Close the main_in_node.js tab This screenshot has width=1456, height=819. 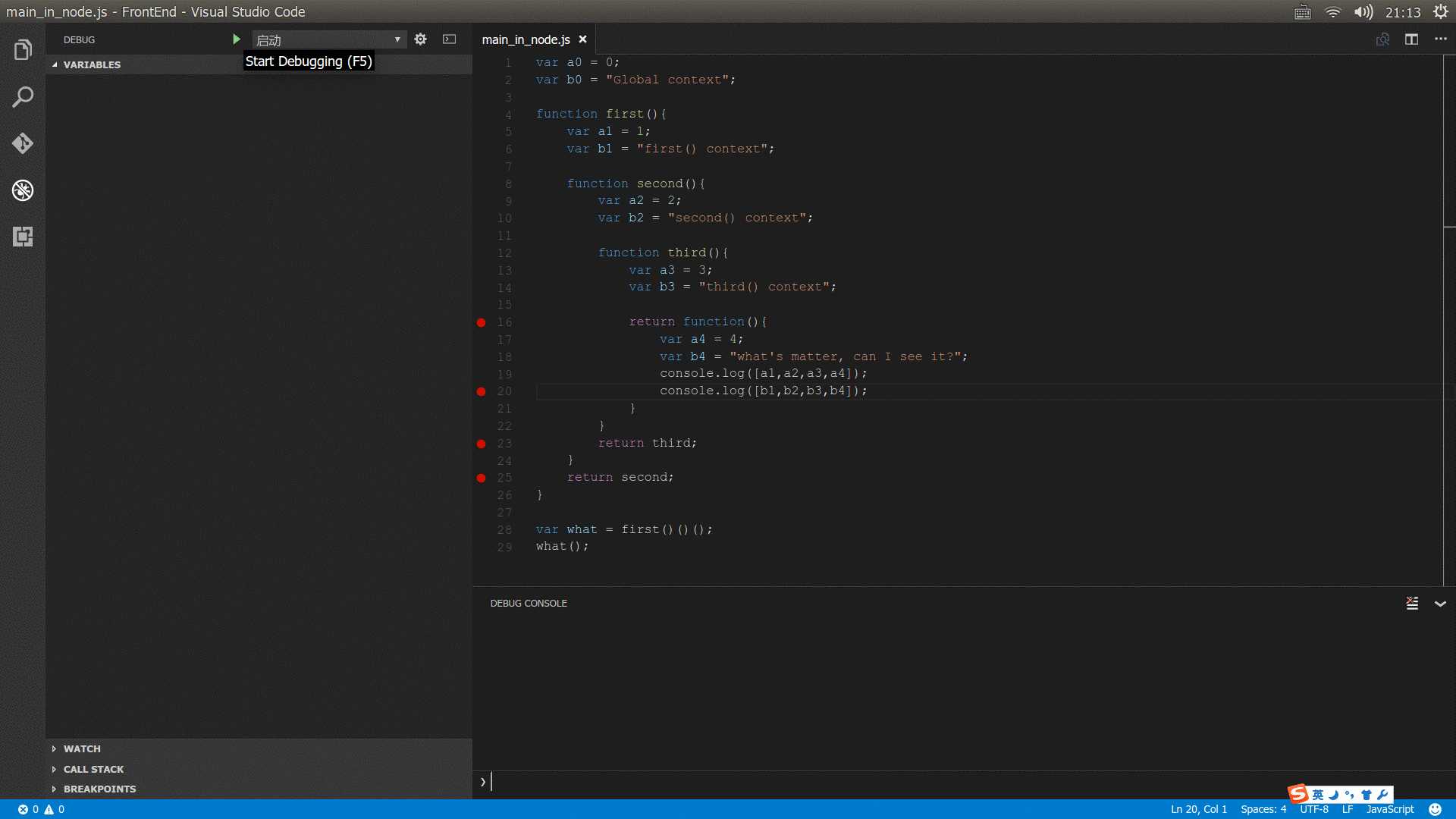click(x=582, y=39)
